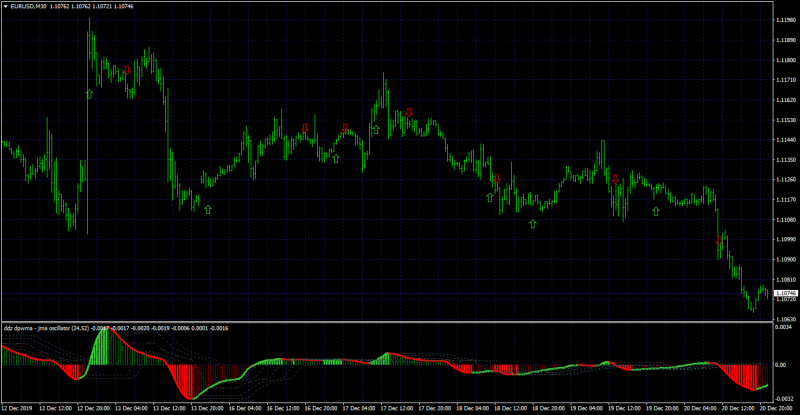This screenshot has height=415, width=800.
Task: Click the 17 Dec 12:00 time axis label
Action: click(x=397, y=408)
